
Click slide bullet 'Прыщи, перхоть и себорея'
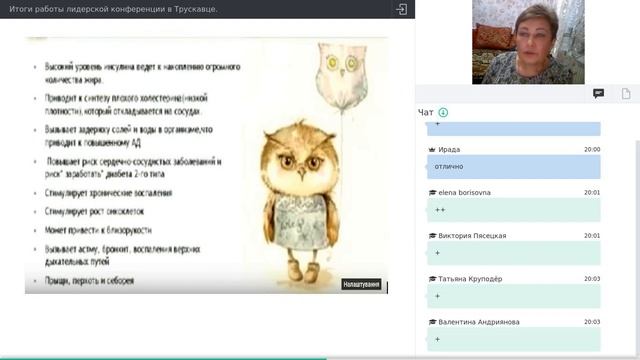point(89,281)
